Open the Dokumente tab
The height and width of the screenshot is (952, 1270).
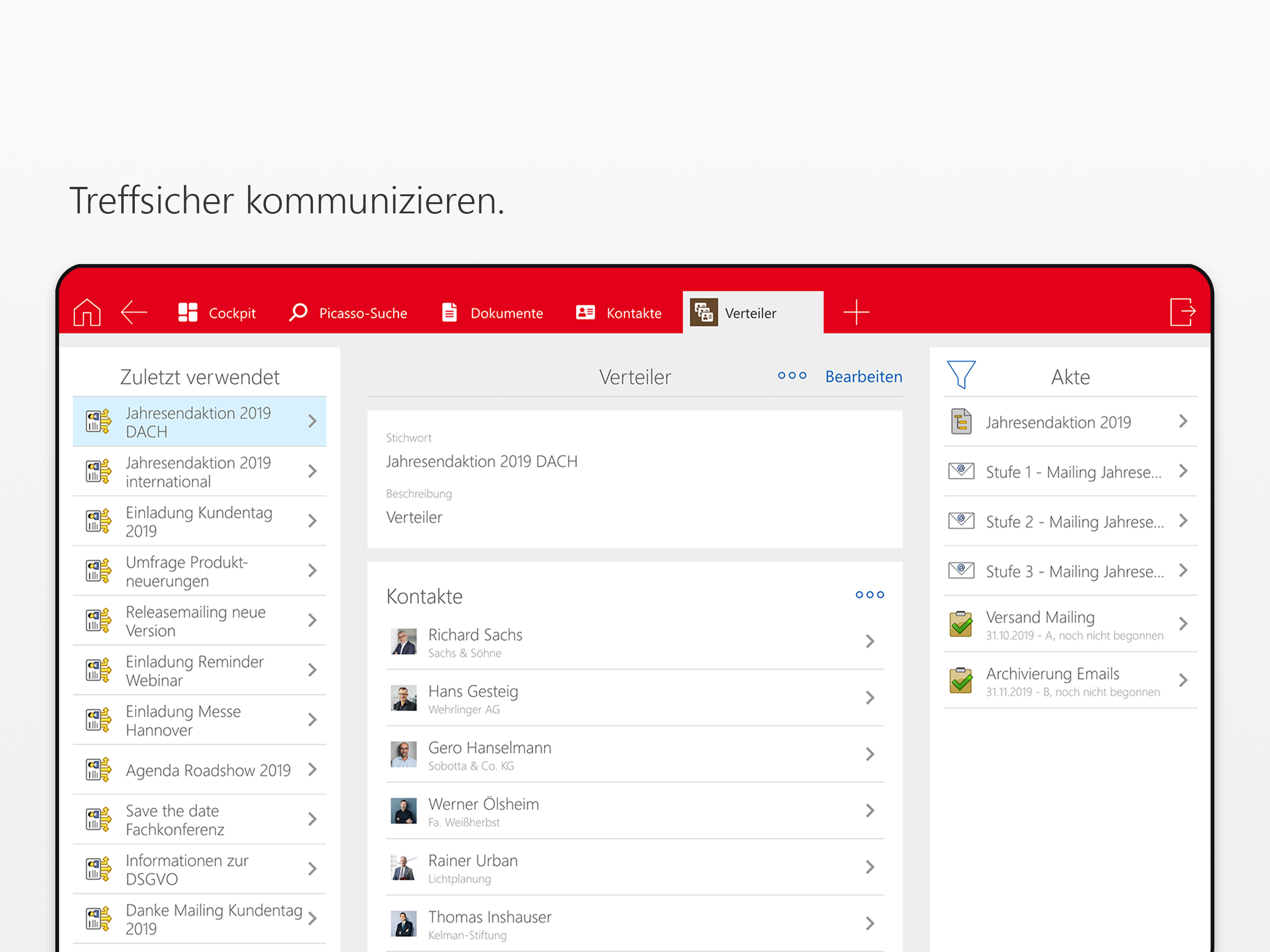click(492, 313)
